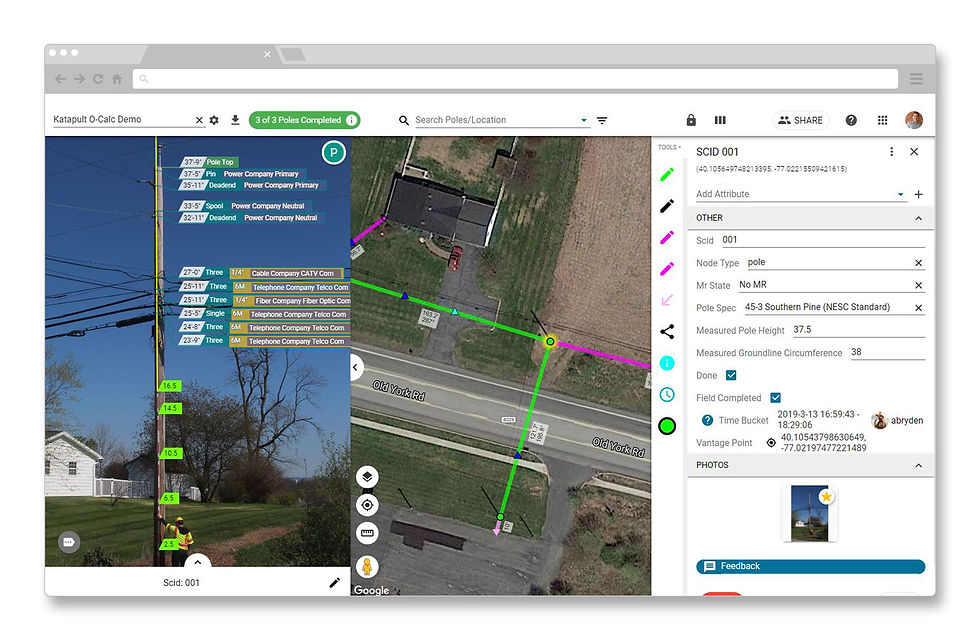Click the locate position target button
Screen dimensions: 980x644
point(368,505)
